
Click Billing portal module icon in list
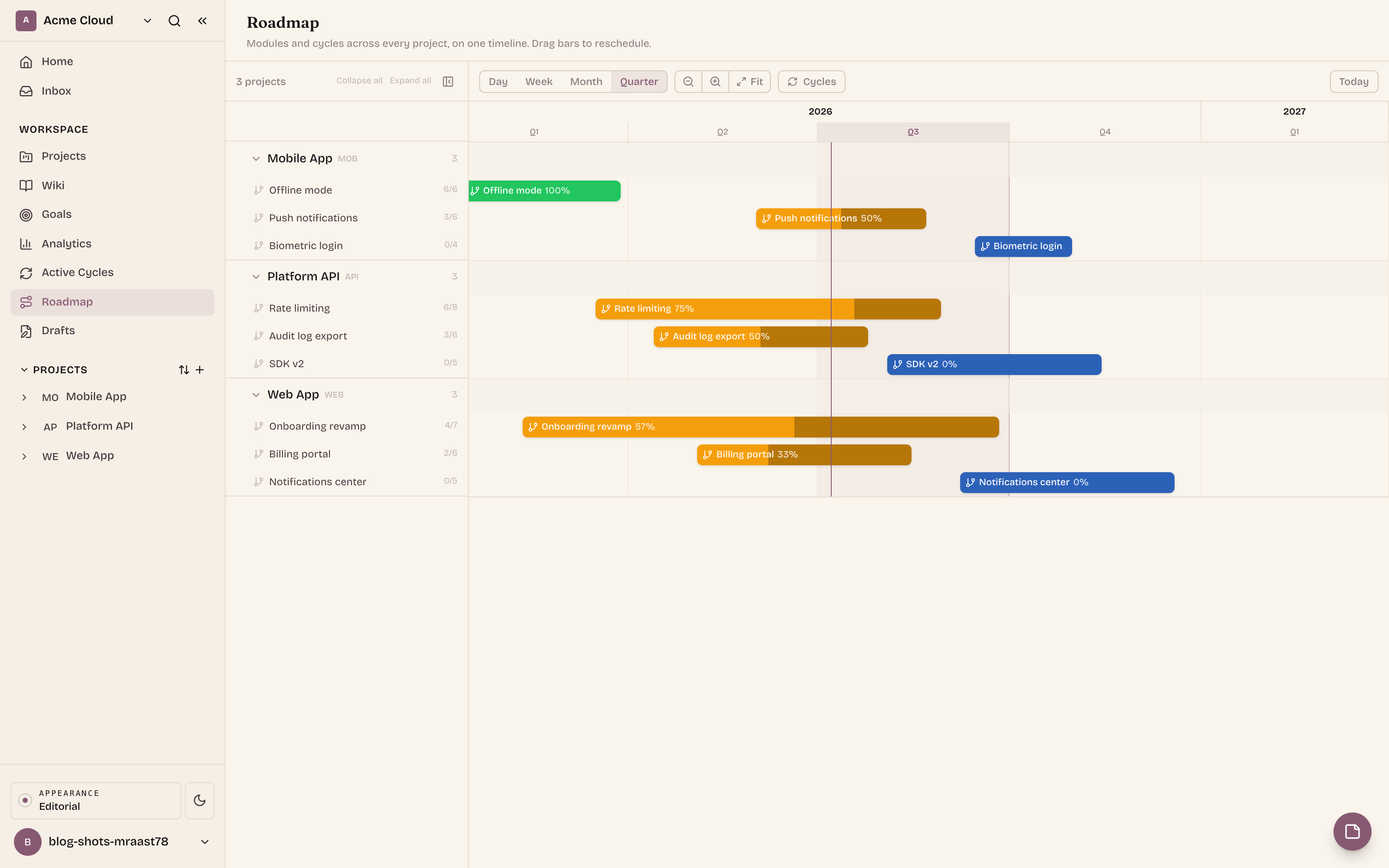[259, 454]
